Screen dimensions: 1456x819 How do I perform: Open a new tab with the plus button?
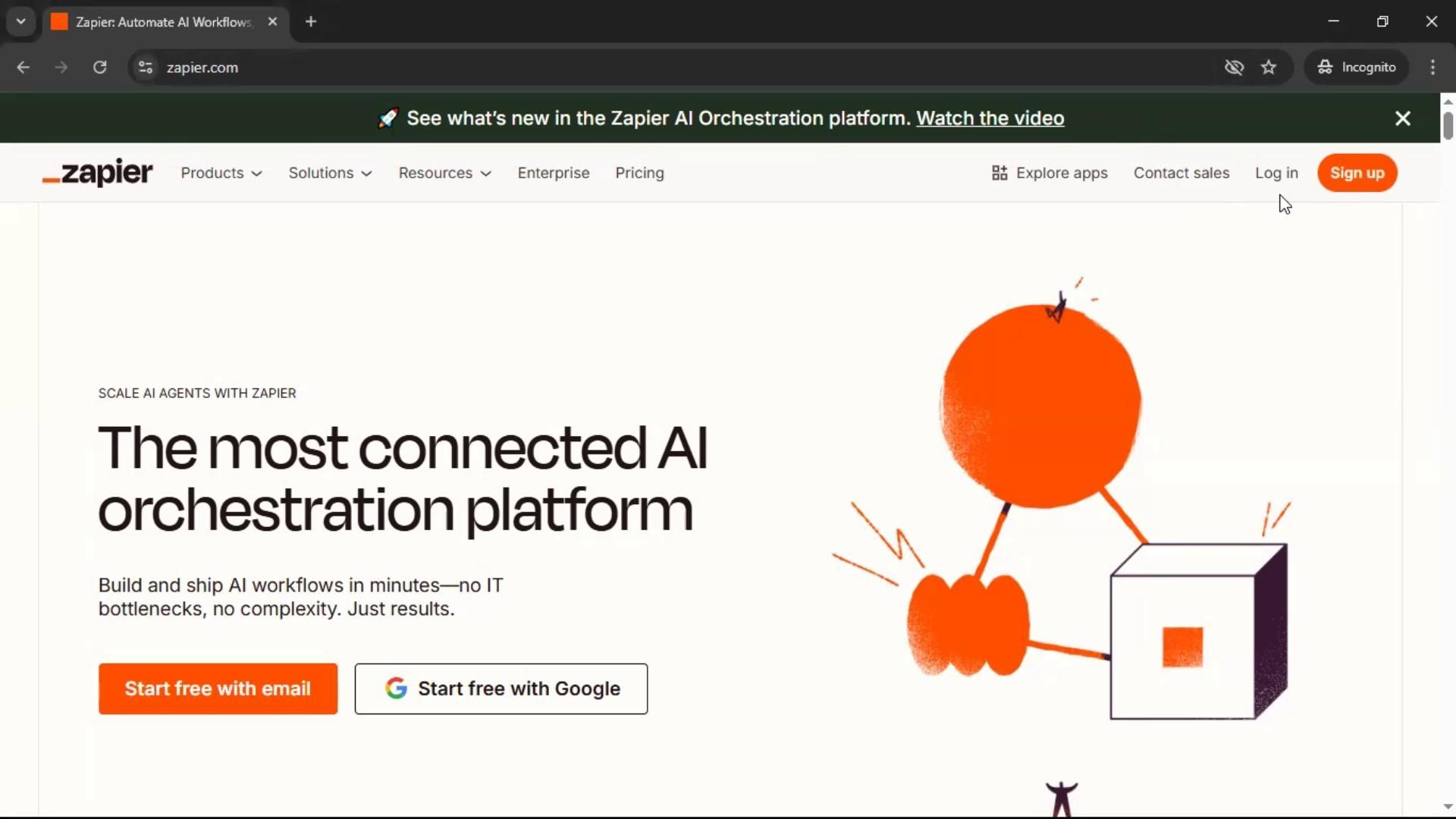point(311,21)
